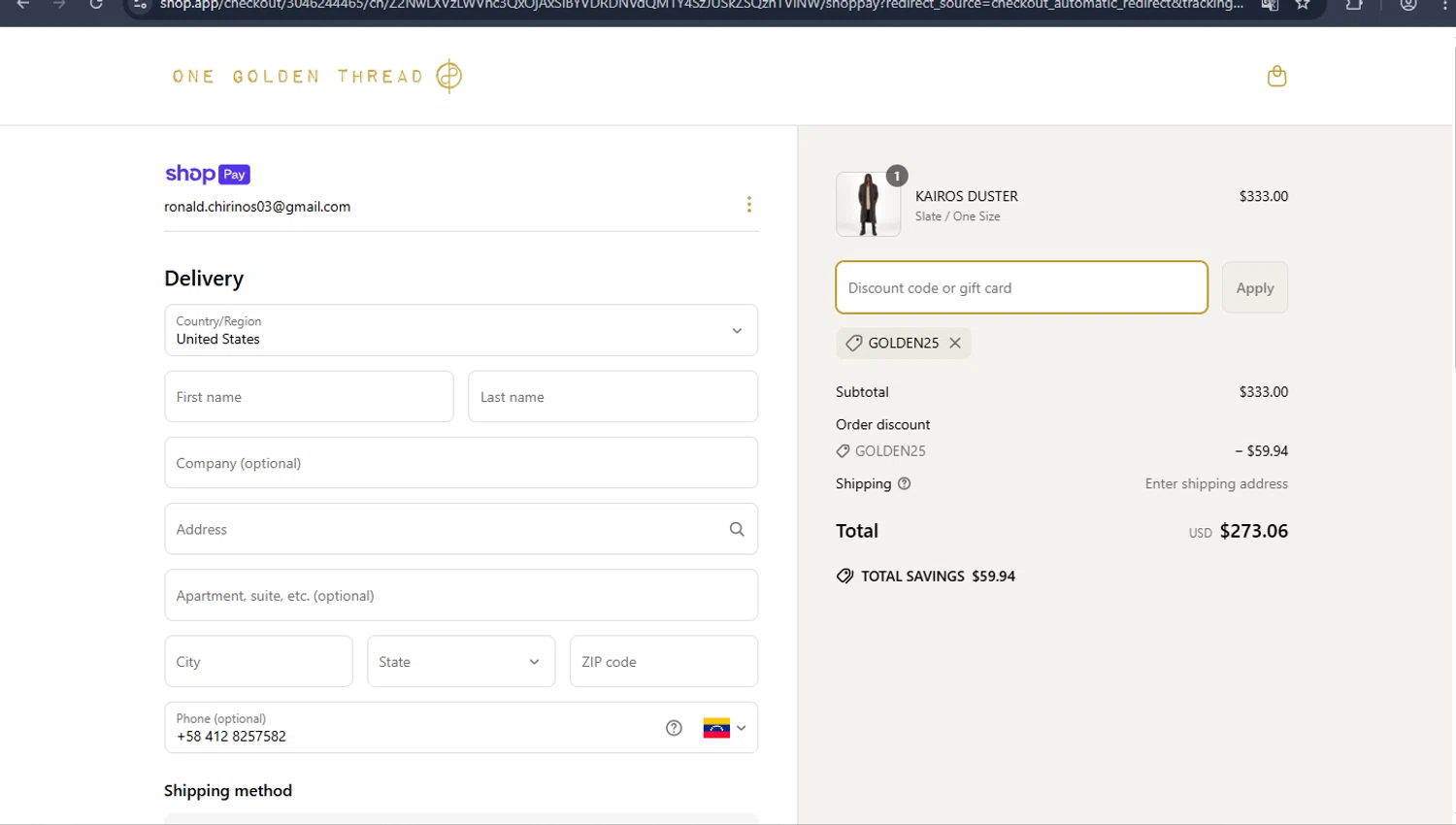The image size is (1456, 825).
Task: Click the Shipping info question mark icon
Action: [x=904, y=483]
